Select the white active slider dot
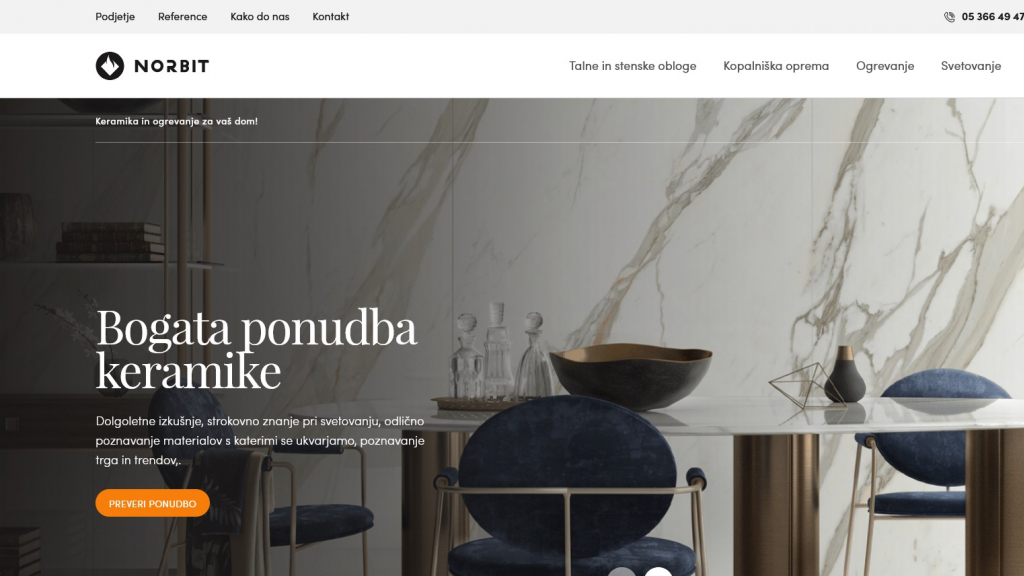 pyautogui.click(x=658, y=572)
